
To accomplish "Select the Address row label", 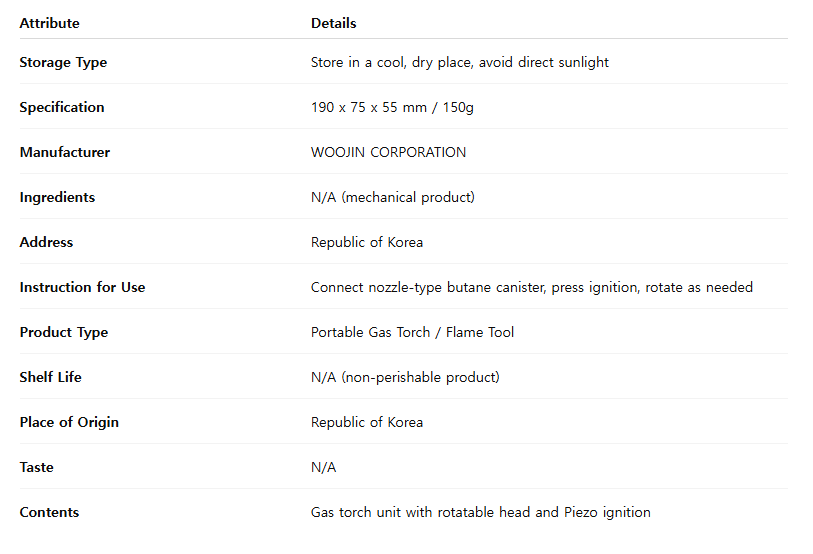I will (x=46, y=242).
